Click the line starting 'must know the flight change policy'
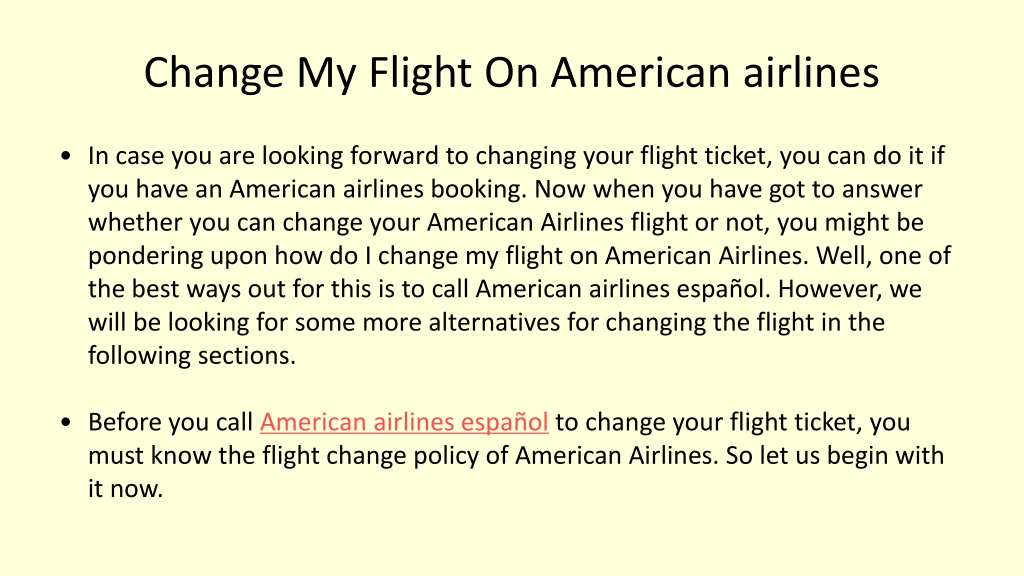Viewport: 1024px width, 576px height. click(x=516, y=455)
